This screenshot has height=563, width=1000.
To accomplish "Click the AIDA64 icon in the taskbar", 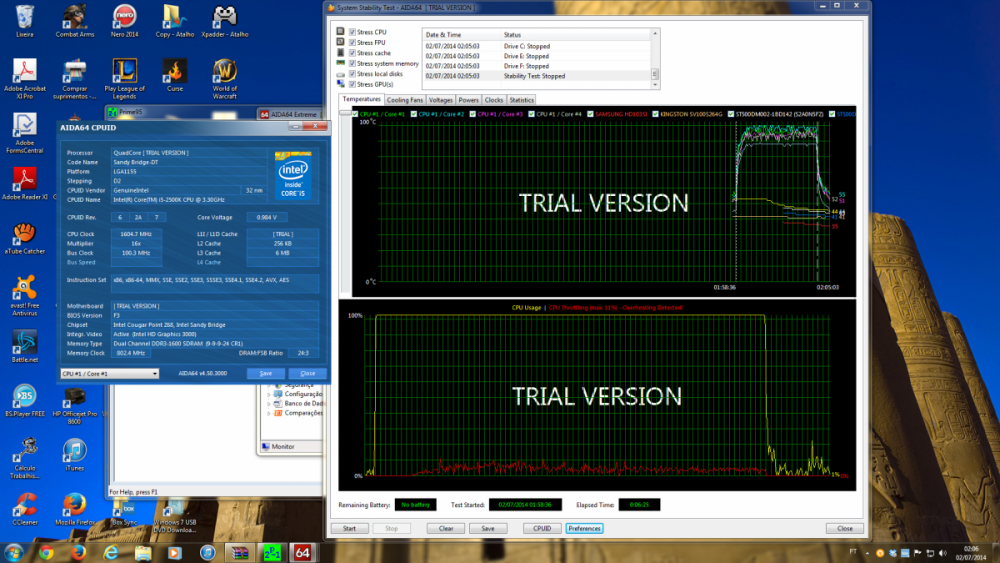I will pyautogui.click(x=303, y=552).
